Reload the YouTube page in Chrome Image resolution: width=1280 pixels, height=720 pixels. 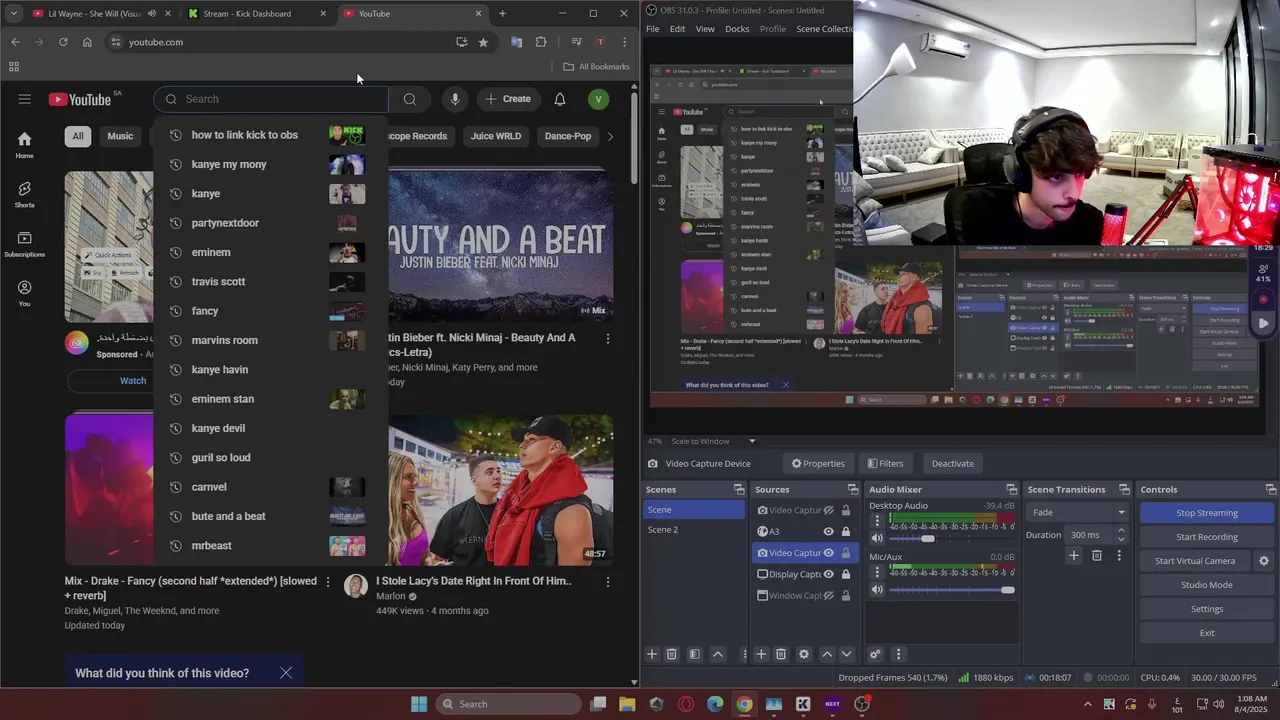tap(63, 42)
